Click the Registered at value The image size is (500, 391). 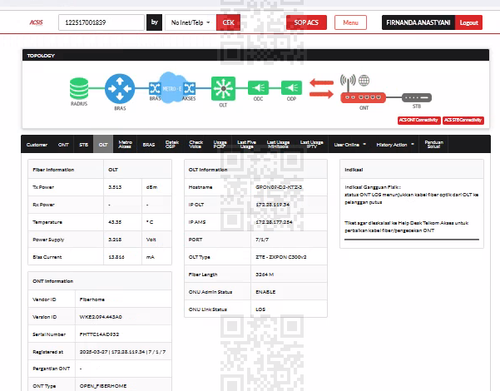coord(123,352)
